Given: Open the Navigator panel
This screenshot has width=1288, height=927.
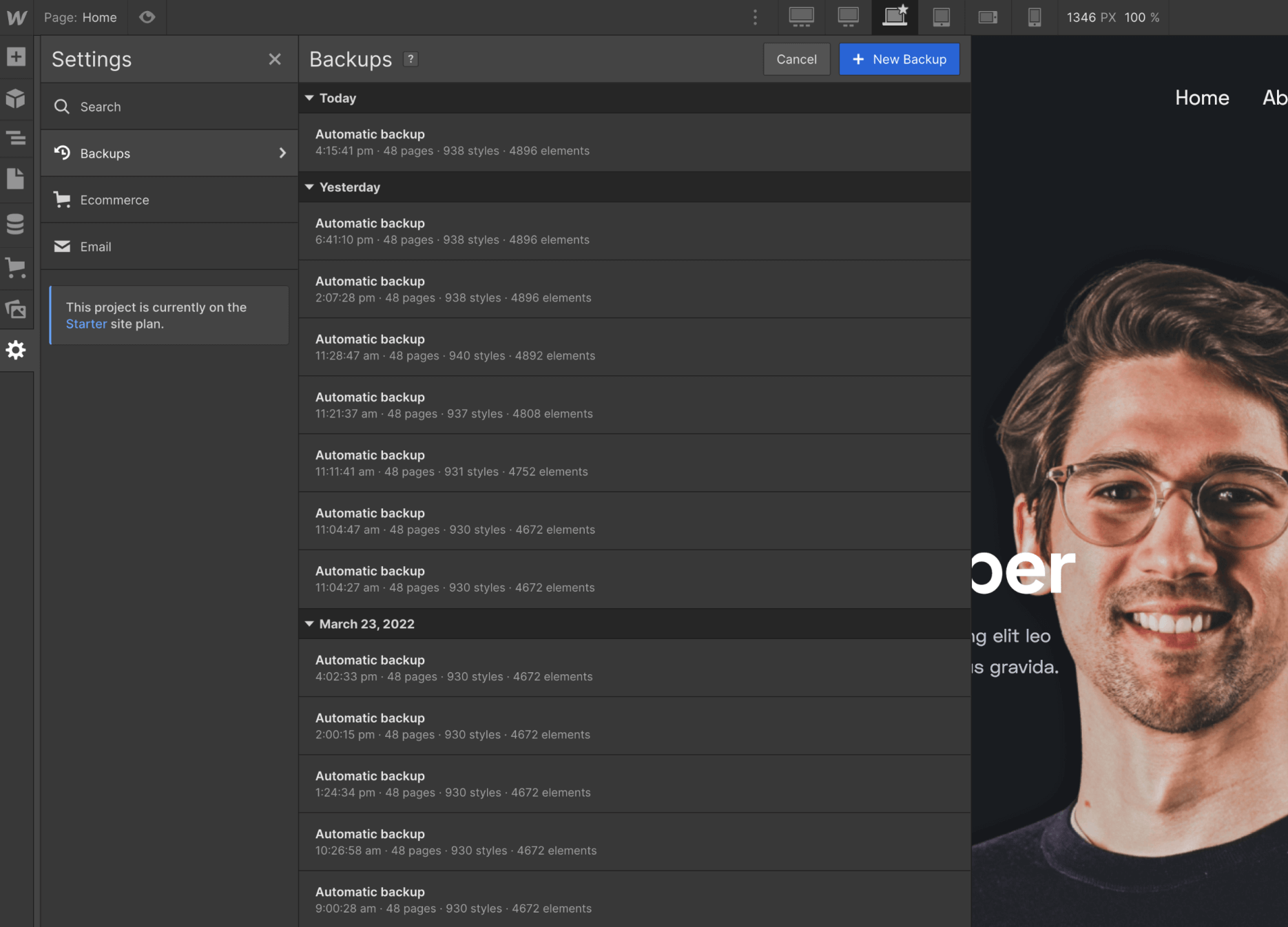Looking at the screenshot, I should 16,138.
